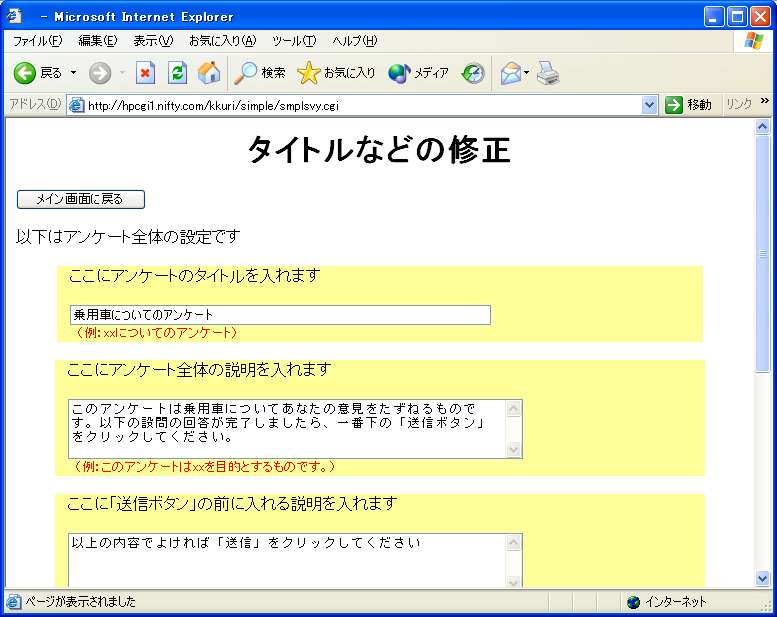Click the page scrollbar down arrow

(762, 578)
